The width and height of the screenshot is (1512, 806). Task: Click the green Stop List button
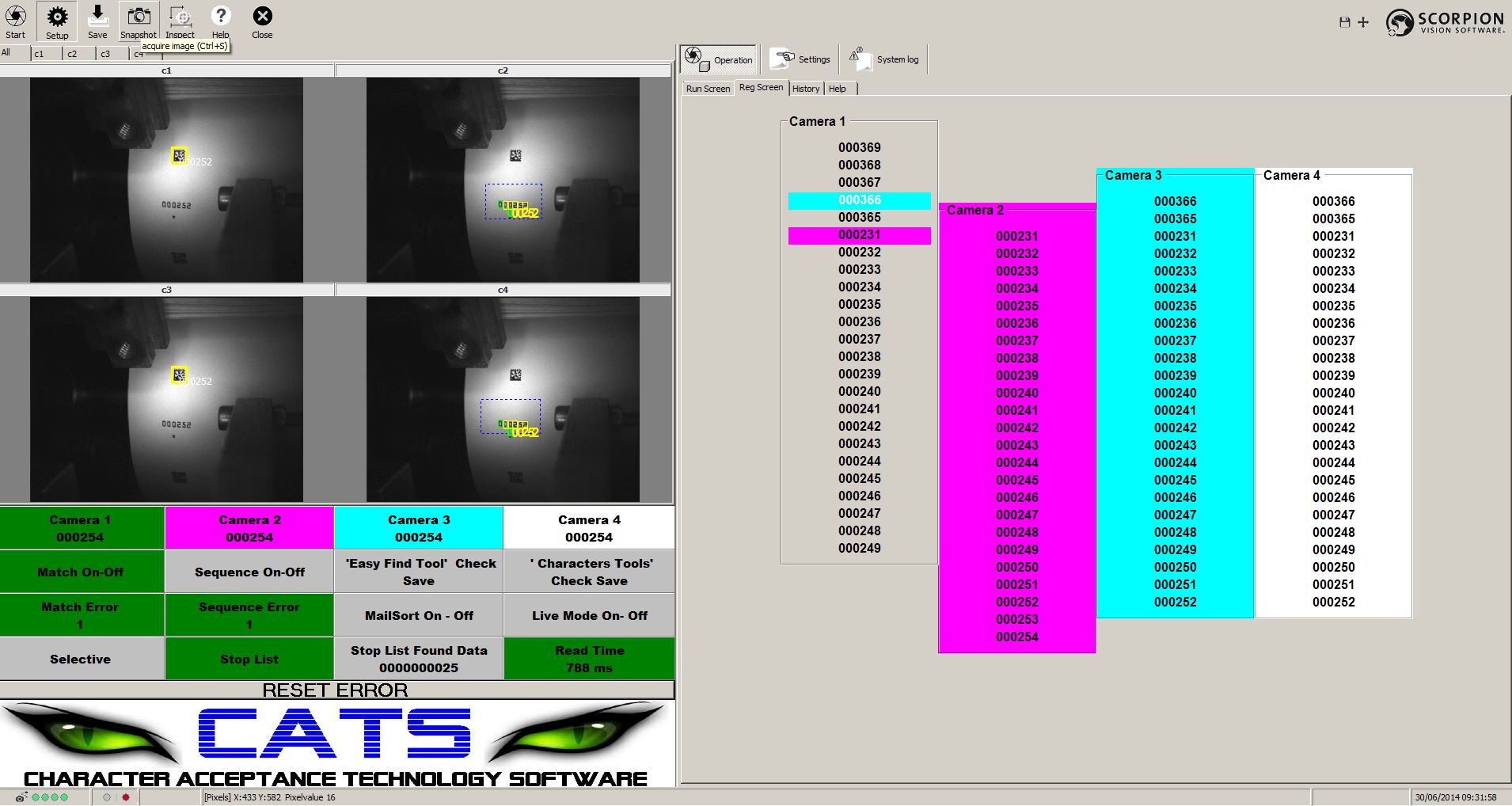pos(249,659)
